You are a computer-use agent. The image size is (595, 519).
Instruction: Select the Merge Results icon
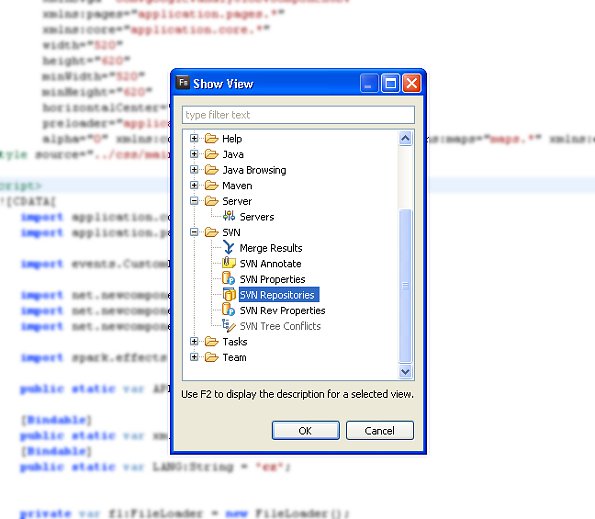pyautogui.click(x=228, y=248)
